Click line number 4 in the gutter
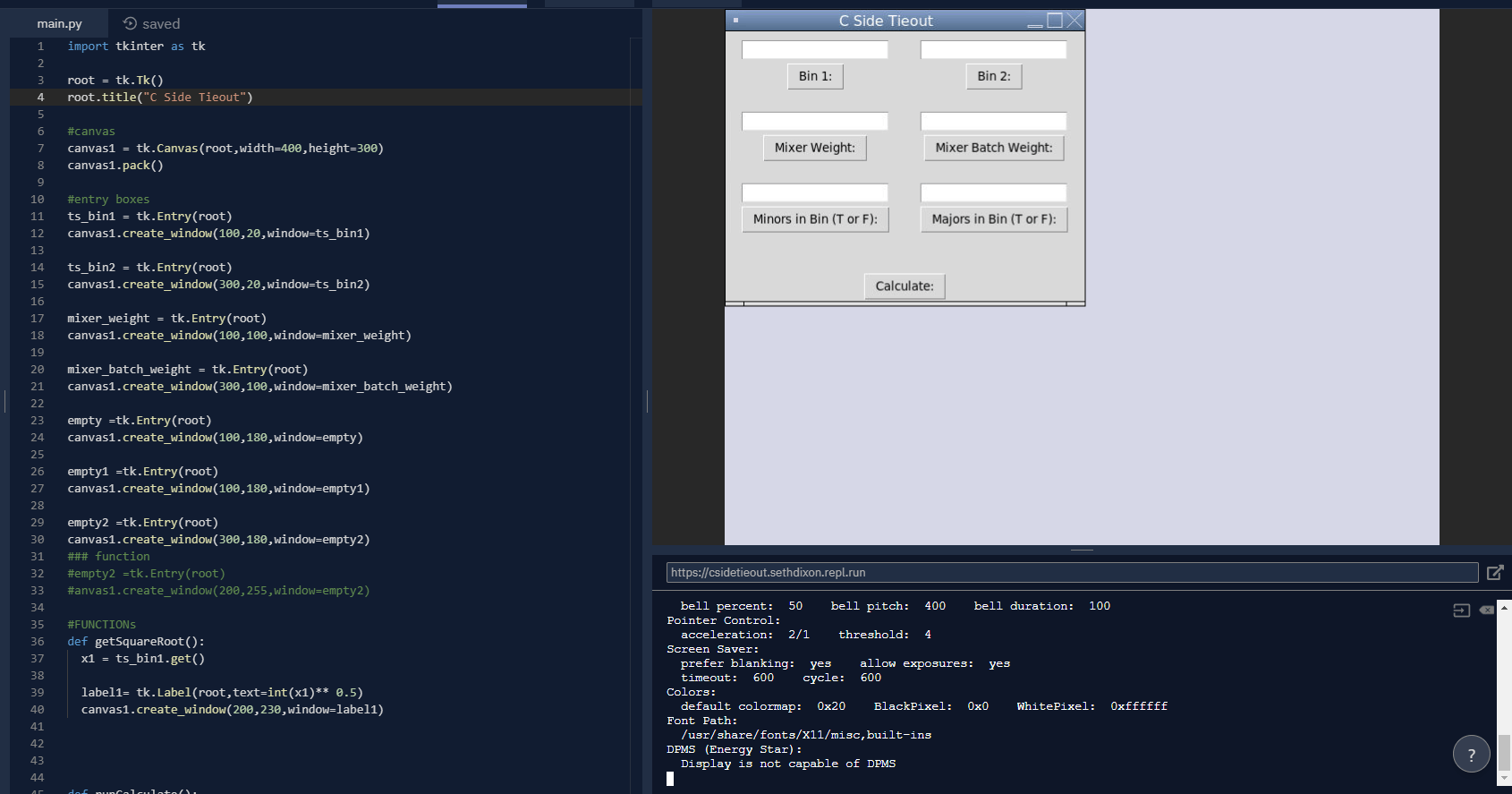This screenshot has height=794, width=1512. 40,98
